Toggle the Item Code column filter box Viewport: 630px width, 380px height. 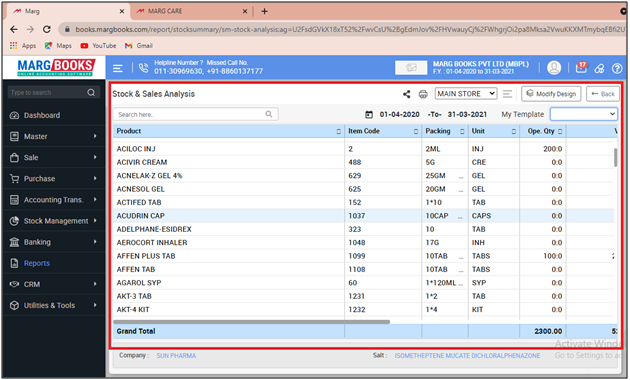coord(416,131)
